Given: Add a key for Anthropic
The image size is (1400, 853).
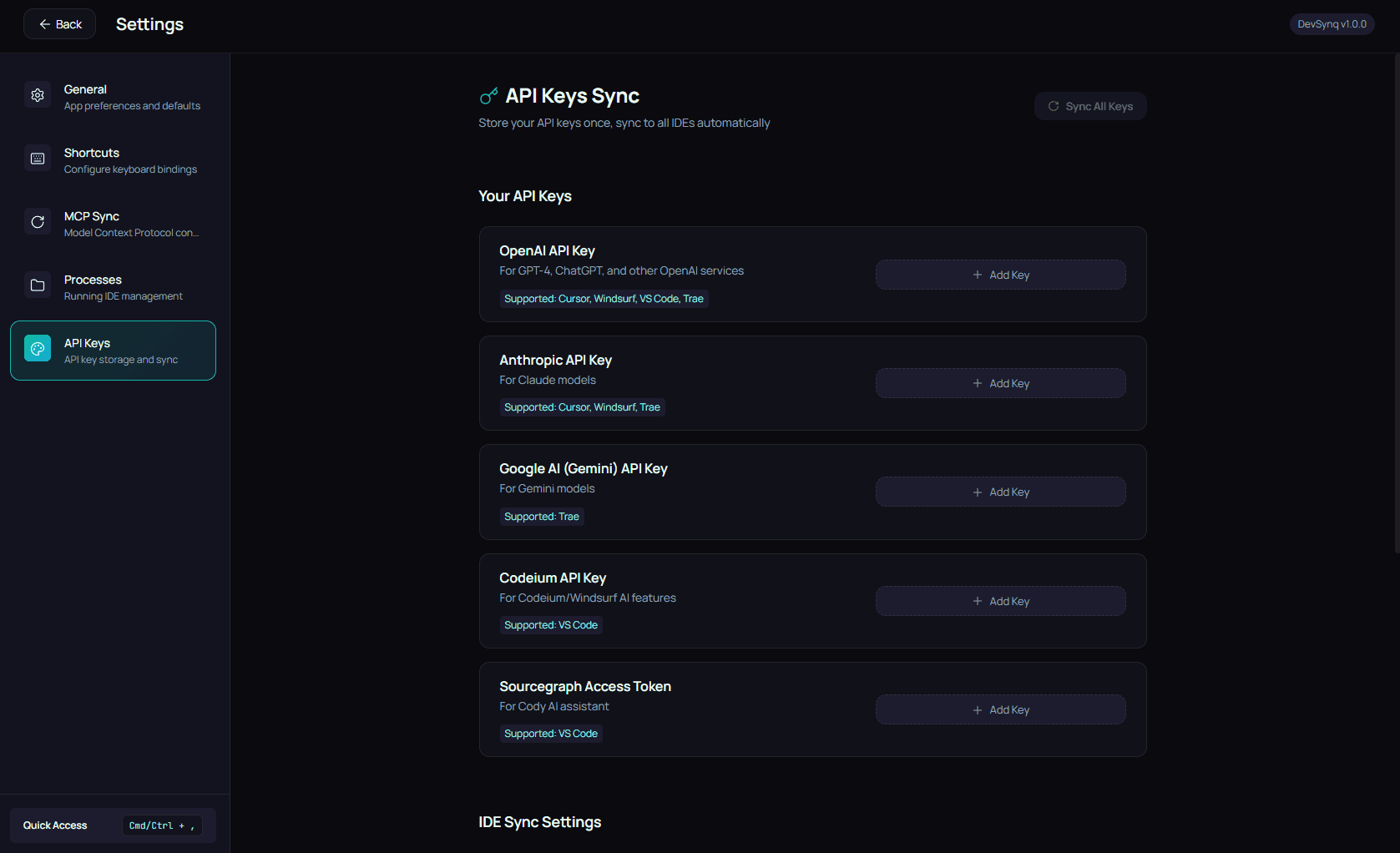Looking at the screenshot, I should pyautogui.click(x=999, y=383).
